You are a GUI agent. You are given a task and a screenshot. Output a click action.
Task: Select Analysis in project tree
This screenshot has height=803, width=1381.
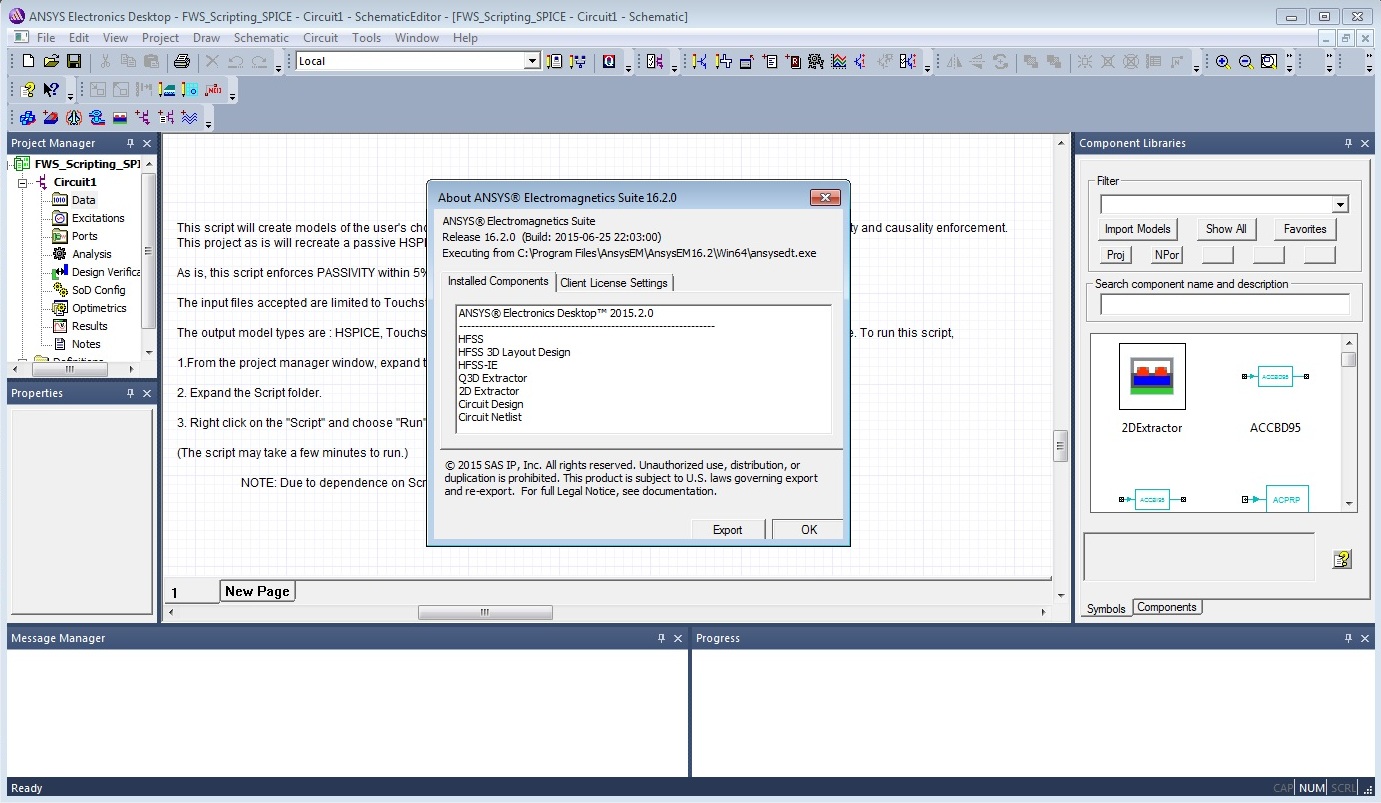click(92, 254)
